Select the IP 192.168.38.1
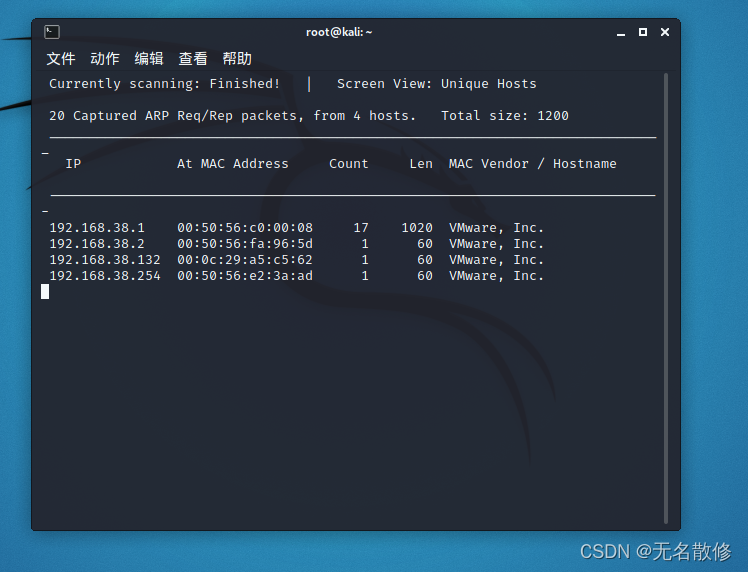Screen dimensions: 748x572 [x=97, y=228]
